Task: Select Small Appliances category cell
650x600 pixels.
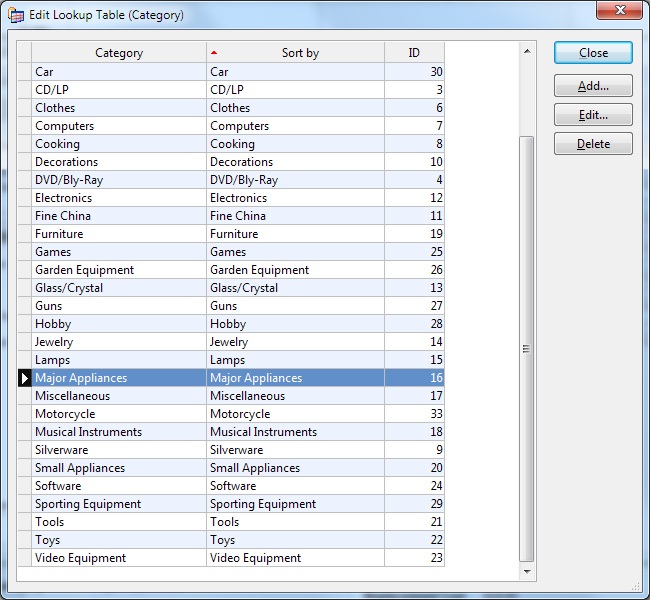Action: (119, 468)
